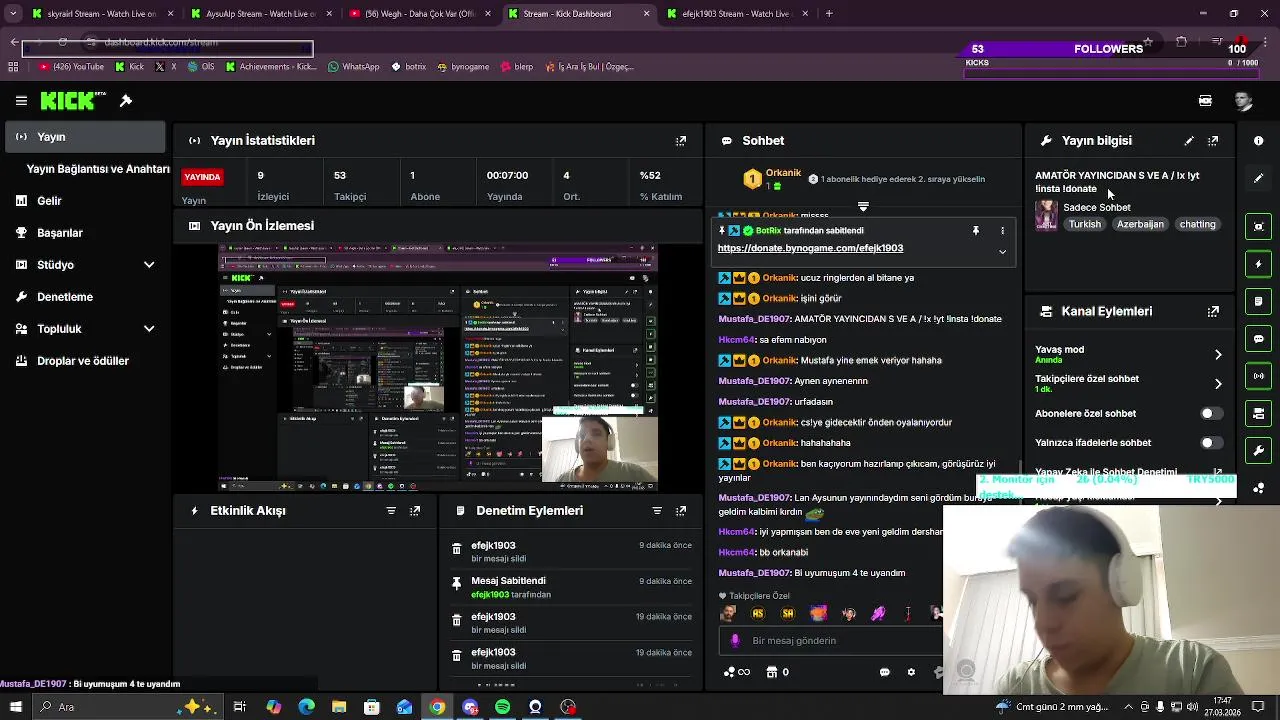Image resolution: width=1280 pixels, height=720 pixels.
Task: Toggle the broadcast signal icon in right sidebar
Action: pyautogui.click(x=1258, y=376)
